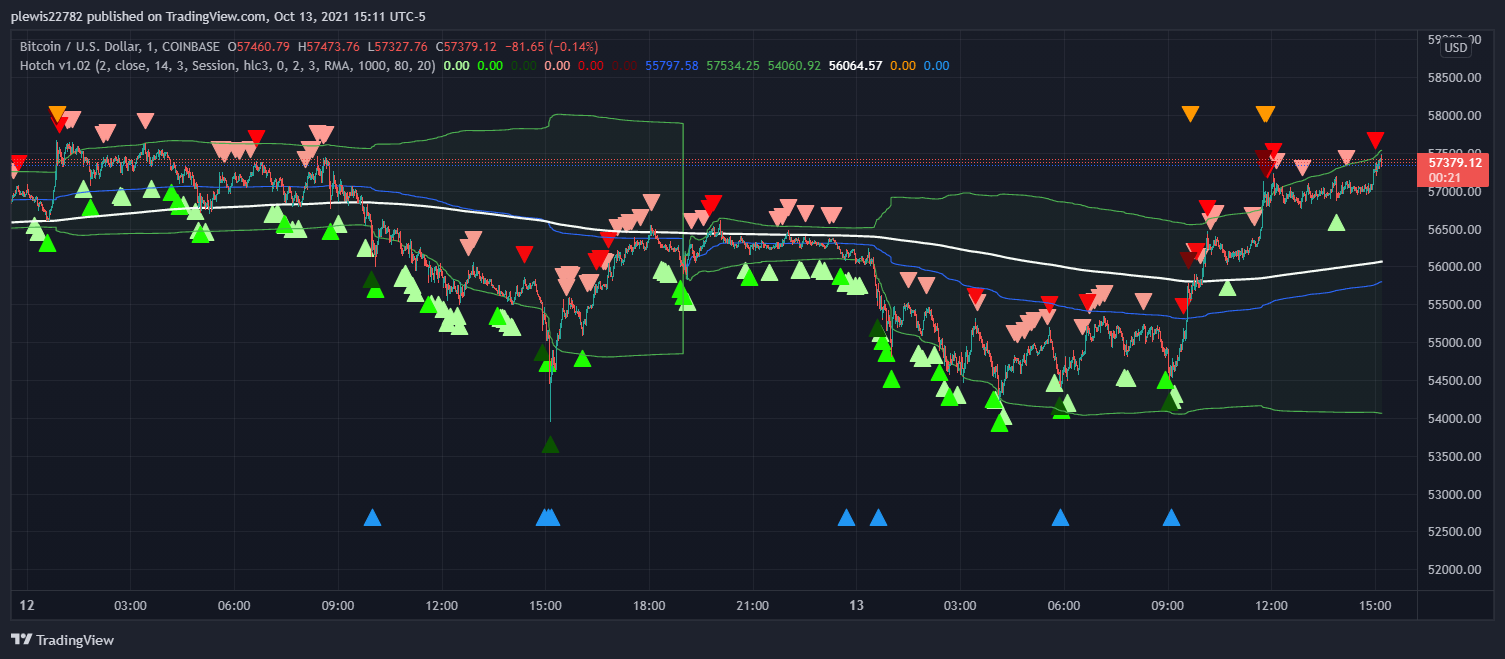Click the high value H57473.76

tap(329, 46)
